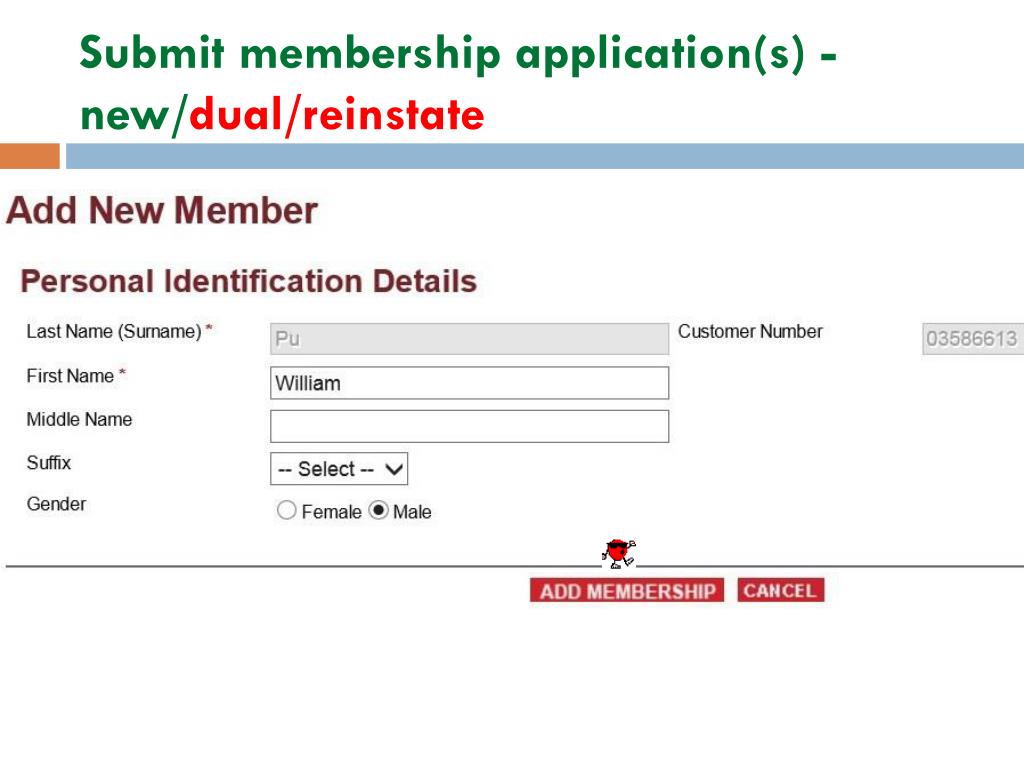Click the greyed Last Name field showing Pu
This screenshot has width=1024, height=768.
470,339
